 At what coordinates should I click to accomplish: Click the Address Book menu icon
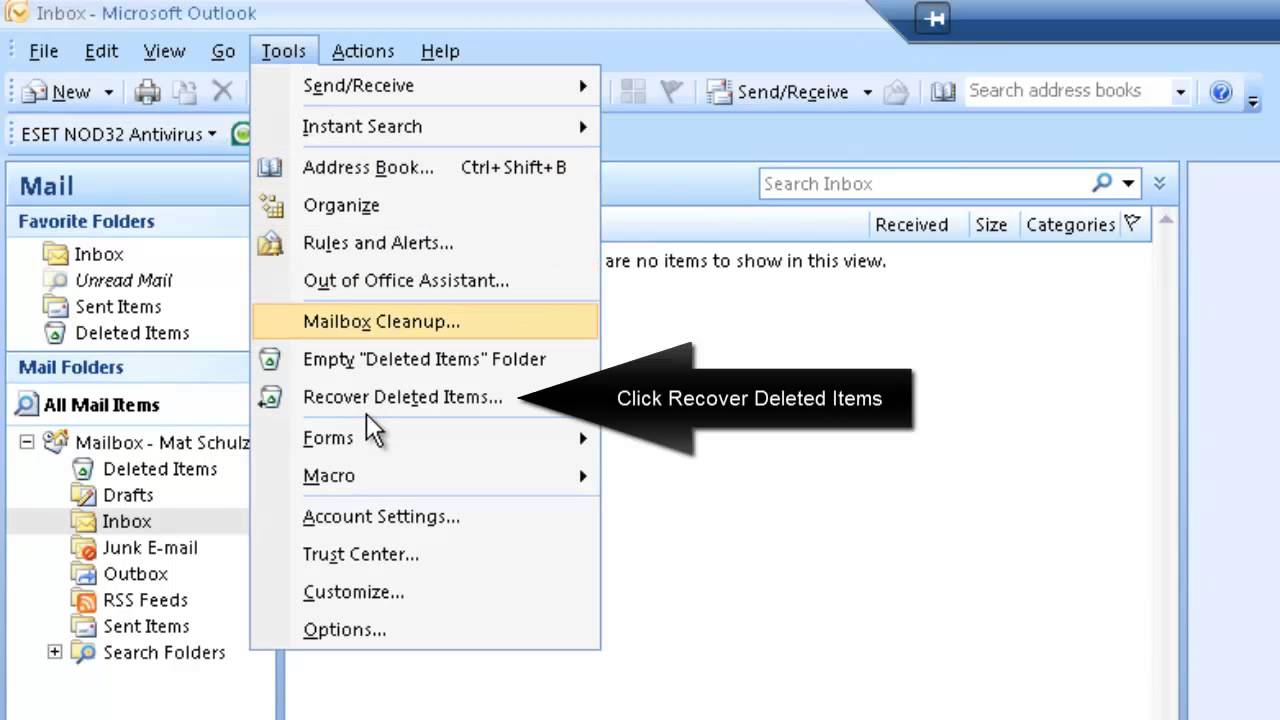(x=270, y=167)
